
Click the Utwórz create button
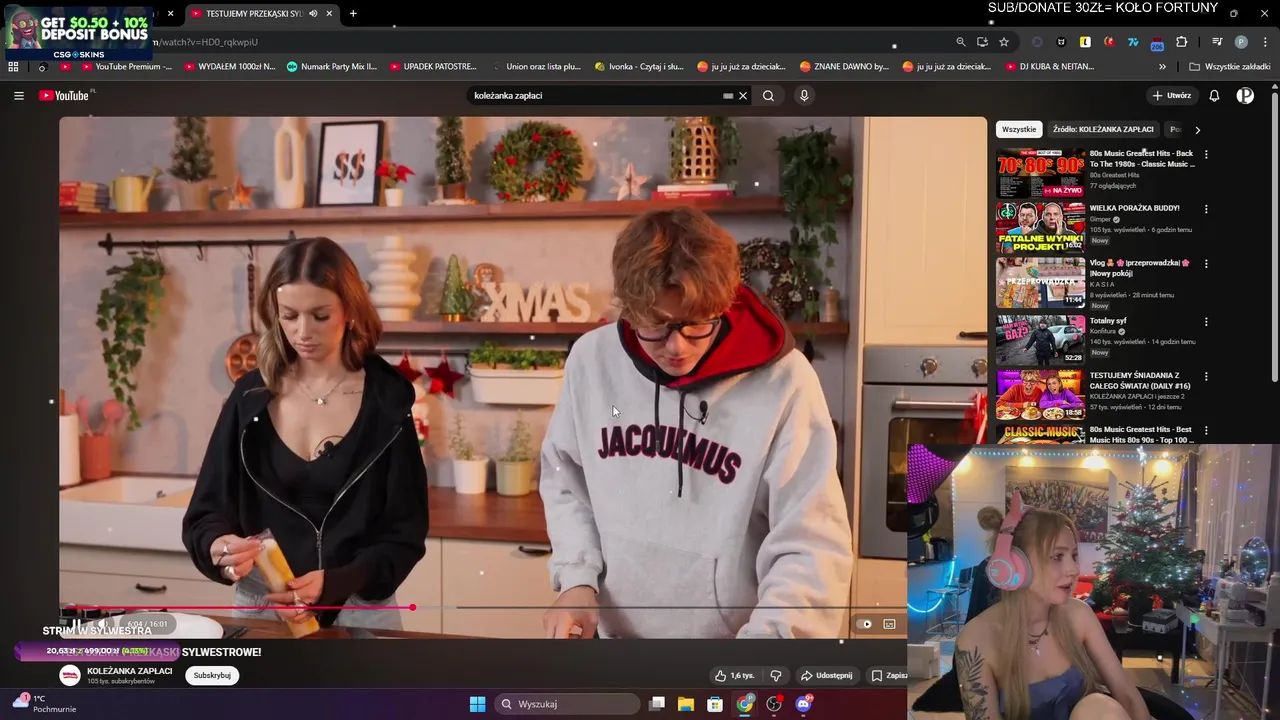click(x=1172, y=96)
